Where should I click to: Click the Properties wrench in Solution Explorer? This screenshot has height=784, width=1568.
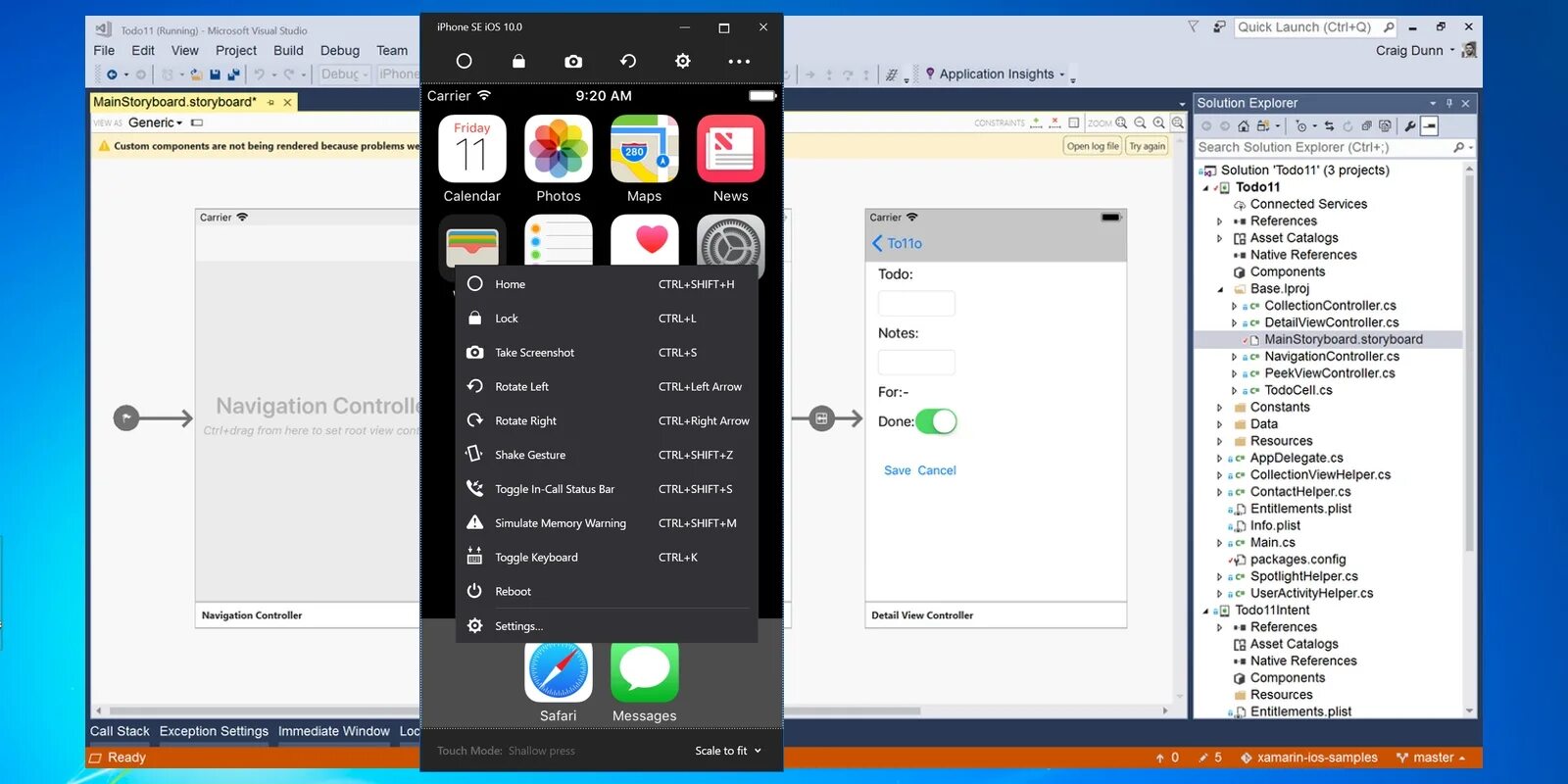coord(1410,125)
